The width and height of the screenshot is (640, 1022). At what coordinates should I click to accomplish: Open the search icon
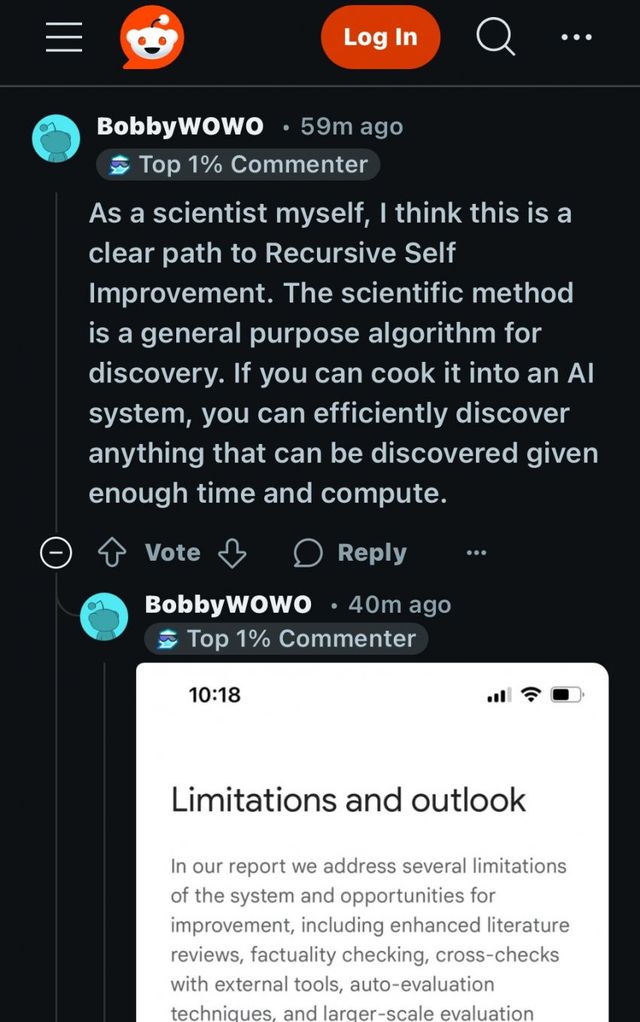point(494,36)
